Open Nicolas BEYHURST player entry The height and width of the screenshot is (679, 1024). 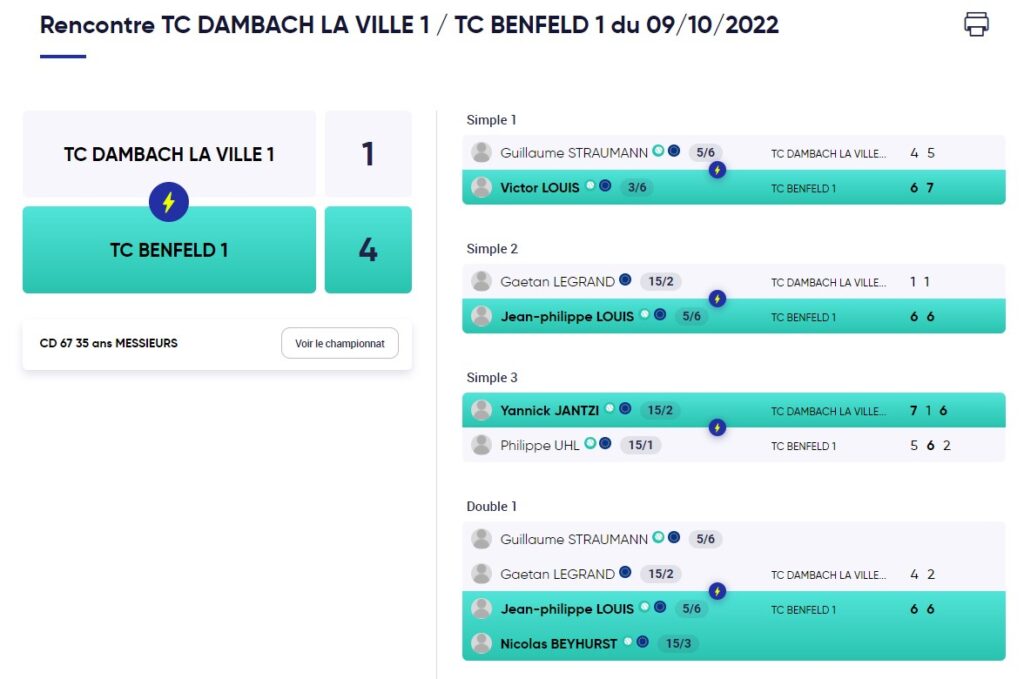coord(558,644)
